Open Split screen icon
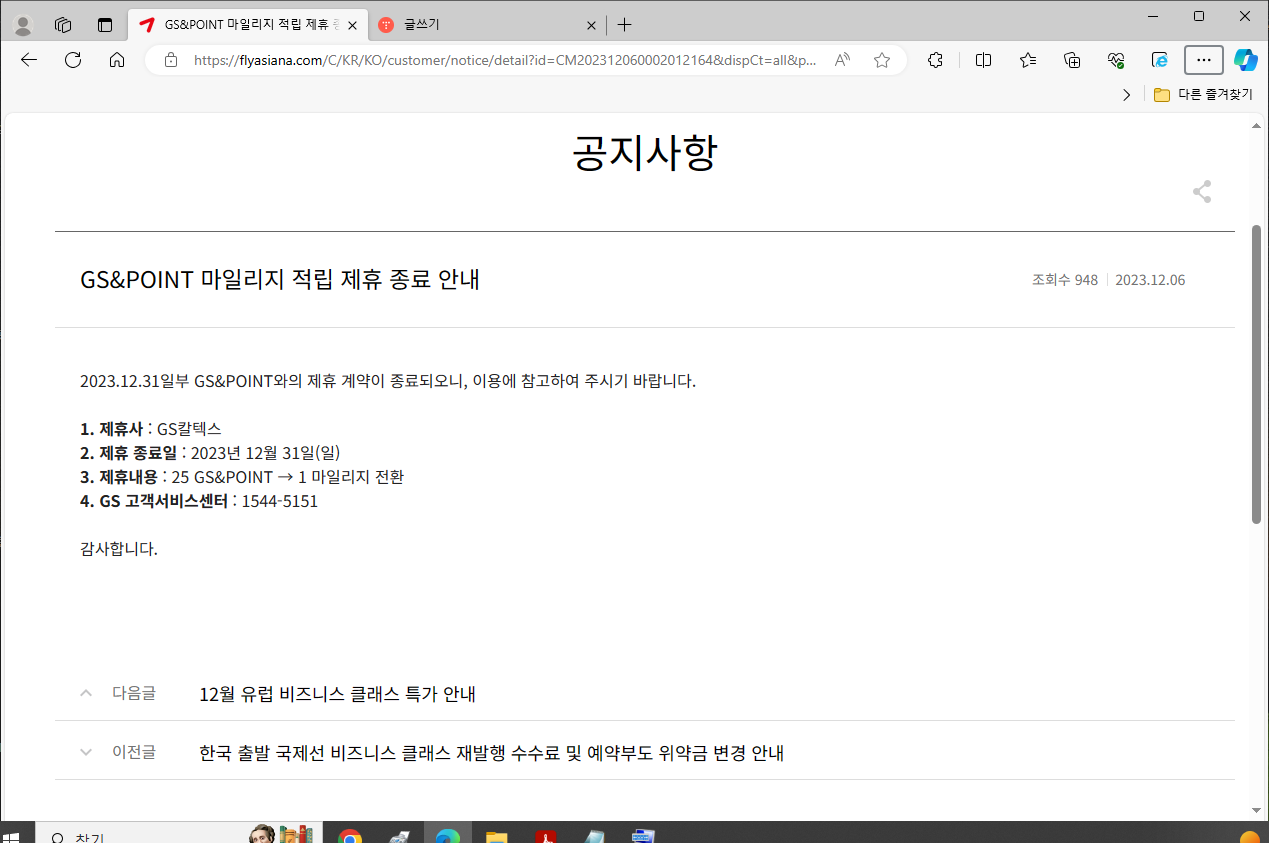Viewport: 1269px width, 843px height. 983,60
